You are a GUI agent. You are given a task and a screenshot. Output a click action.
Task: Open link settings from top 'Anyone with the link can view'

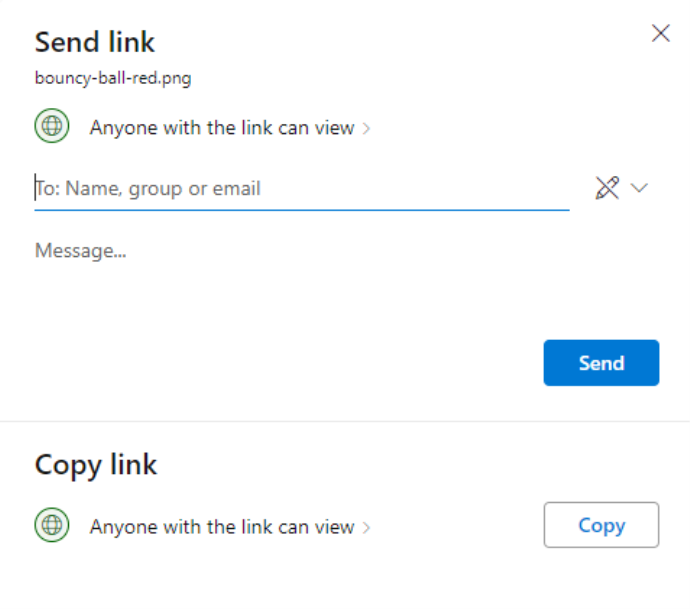point(230,128)
